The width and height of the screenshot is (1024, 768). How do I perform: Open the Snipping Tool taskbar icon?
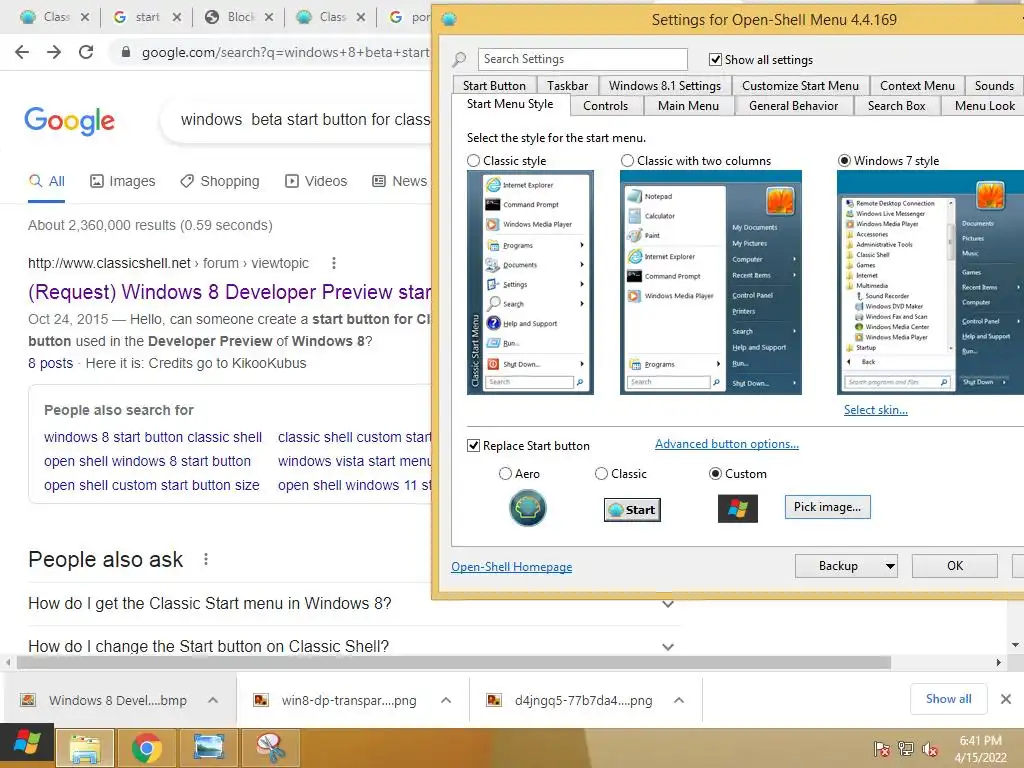click(x=270, y=748)
